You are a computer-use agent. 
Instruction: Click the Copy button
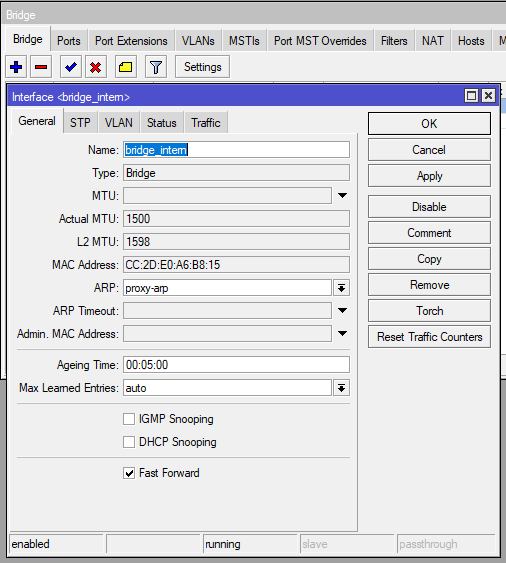pyautogui.click(x=429, y=259)
